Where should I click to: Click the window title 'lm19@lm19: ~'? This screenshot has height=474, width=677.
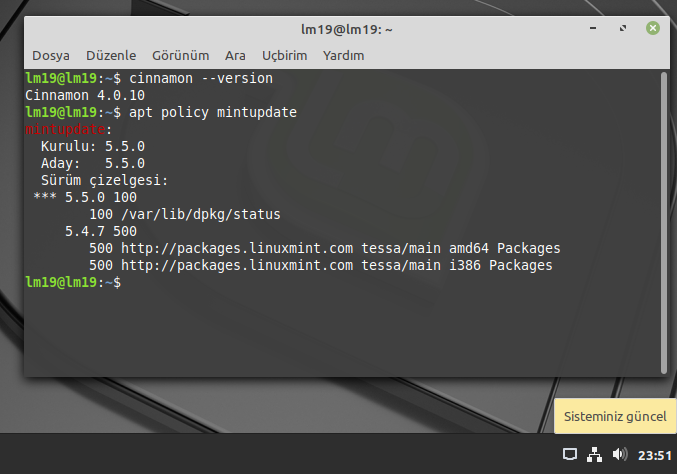(346, 29)
